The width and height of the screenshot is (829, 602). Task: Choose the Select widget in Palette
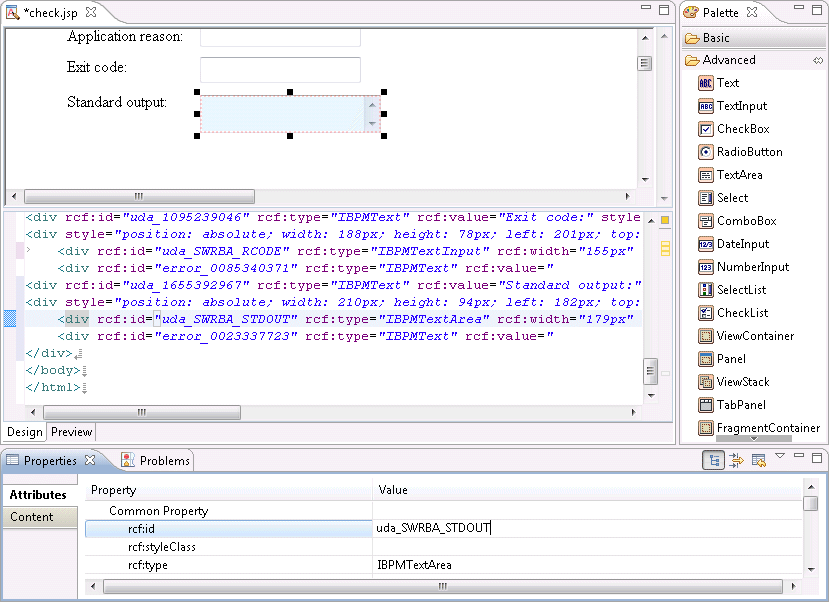pos(723,198)
